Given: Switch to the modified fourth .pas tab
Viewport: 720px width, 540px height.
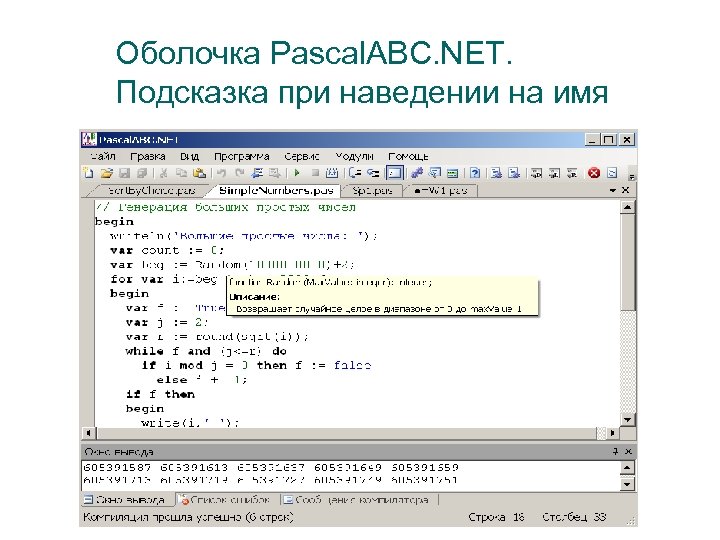Looking at the screenshot, I should tap(441, 190).
